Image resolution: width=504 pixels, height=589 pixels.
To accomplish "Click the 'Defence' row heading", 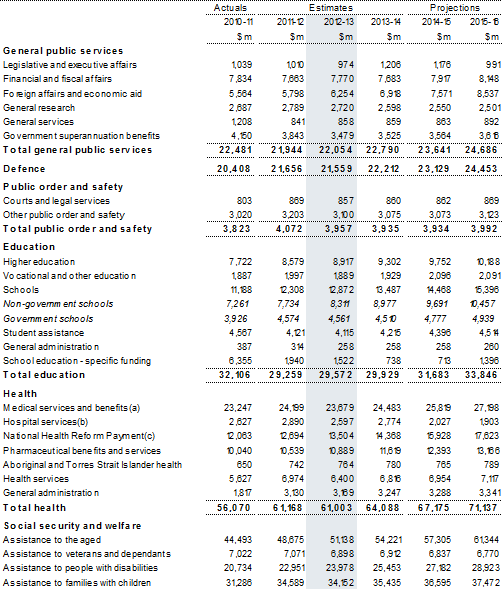I will (24, 169).
